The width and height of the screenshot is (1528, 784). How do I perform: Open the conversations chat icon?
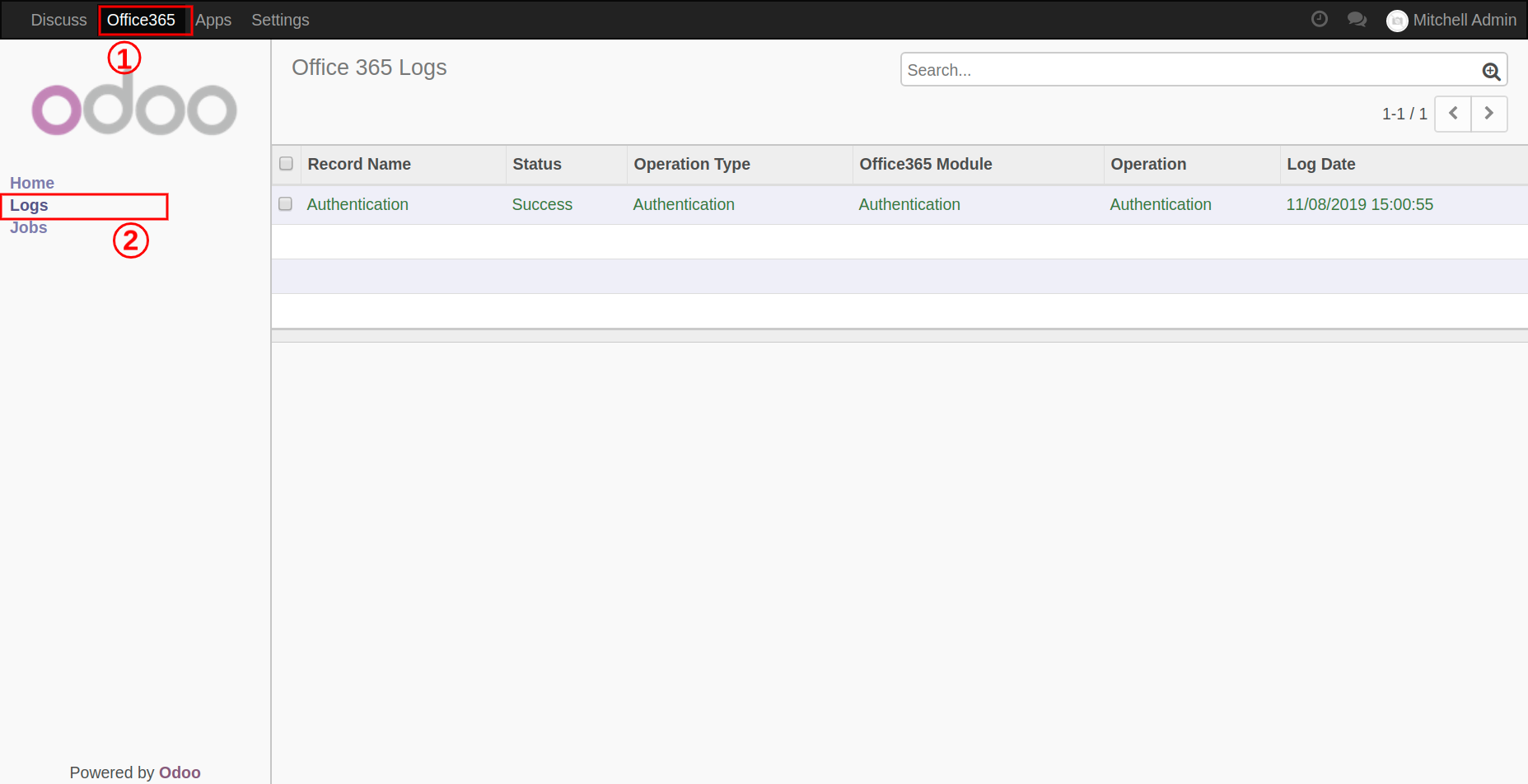(x=1357, y=19)
